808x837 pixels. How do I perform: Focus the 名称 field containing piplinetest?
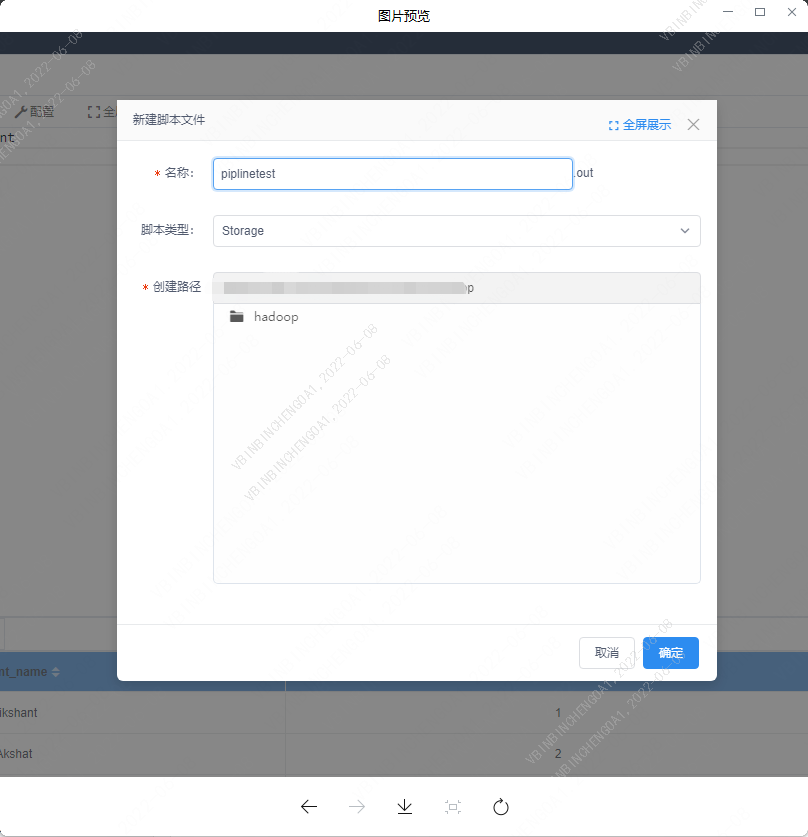(392, 174)
